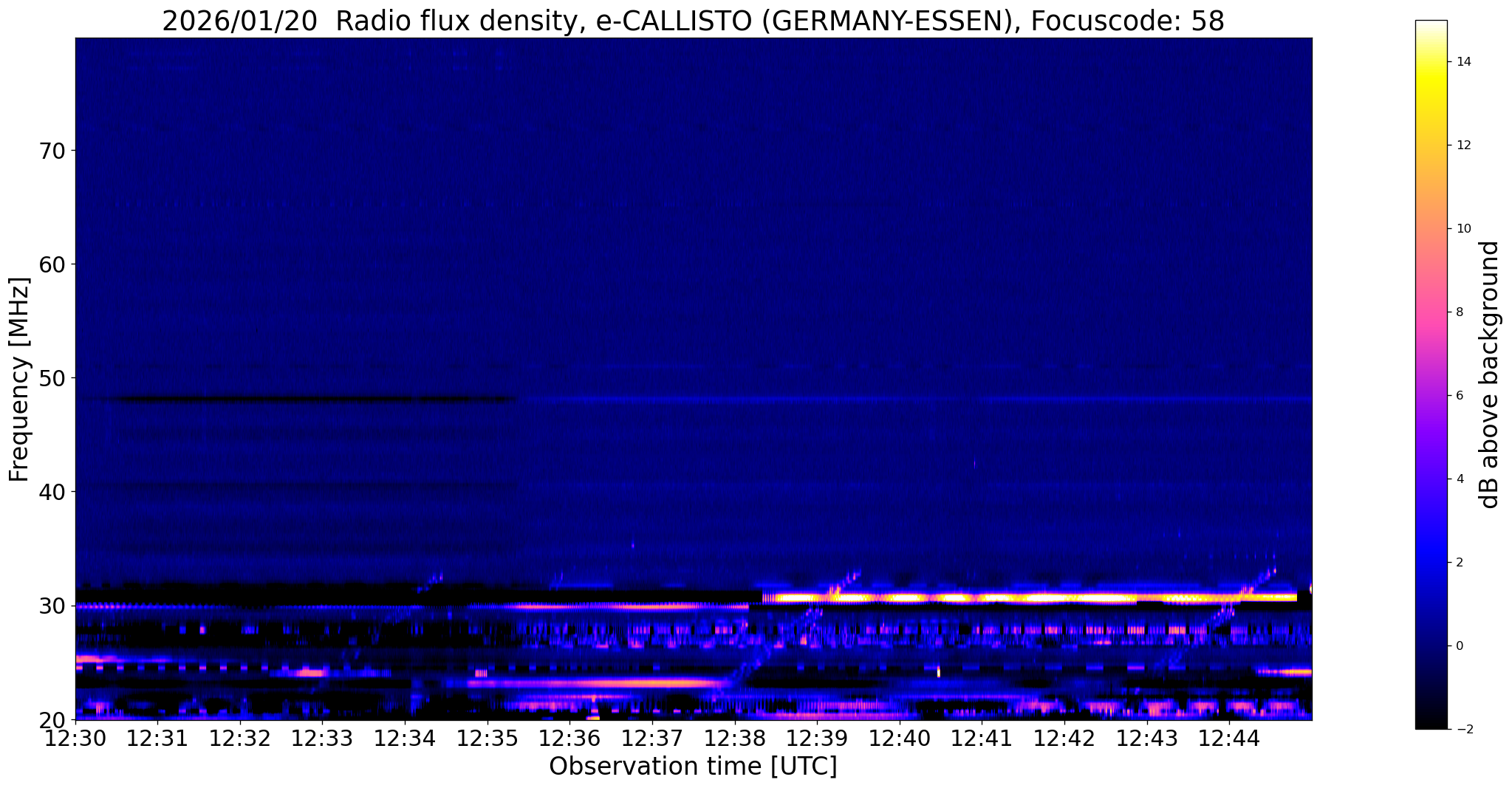Click the 'Frequency [MHz]' axis label

[19, 379]
